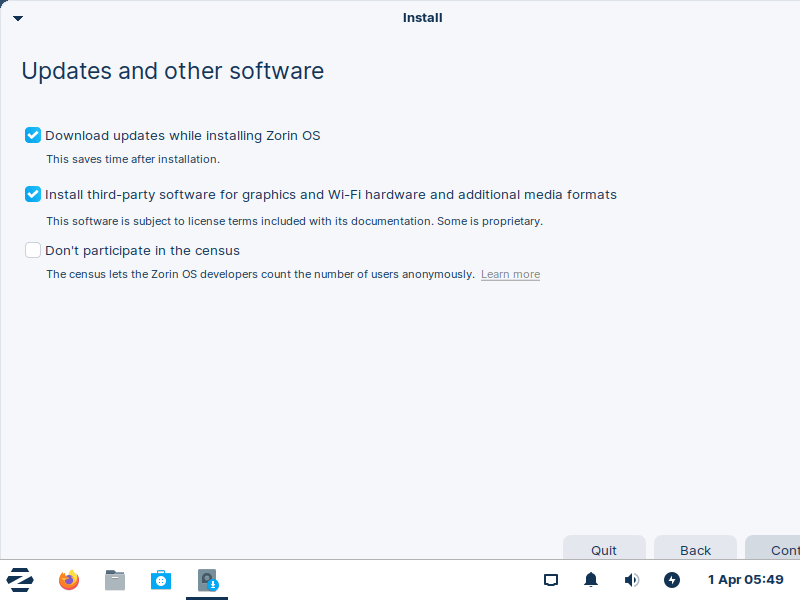Launch Firefox from the taskbar

click(69, 580)
